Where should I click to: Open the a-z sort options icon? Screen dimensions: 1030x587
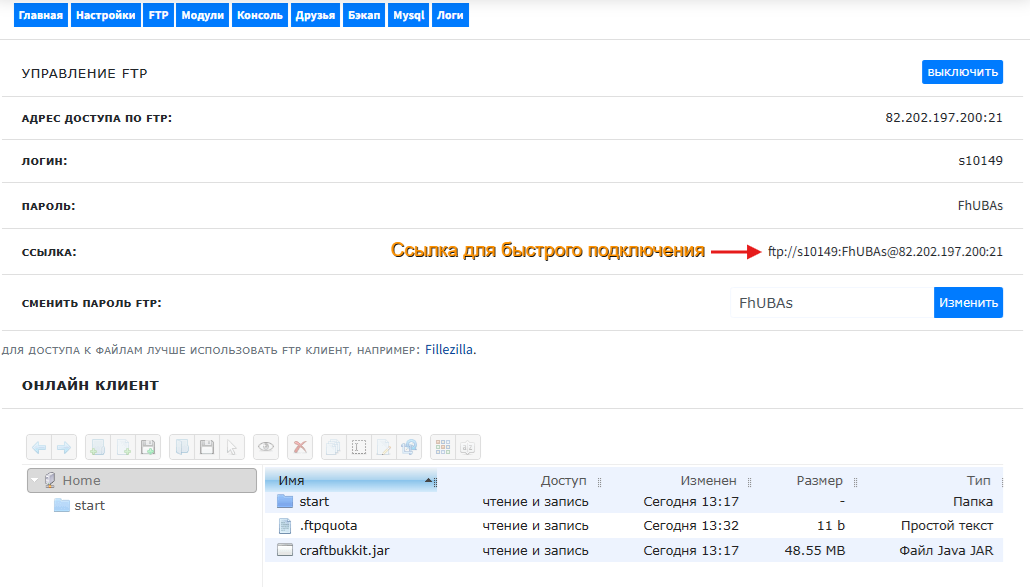pyautogui.click(x=468, y=447)
